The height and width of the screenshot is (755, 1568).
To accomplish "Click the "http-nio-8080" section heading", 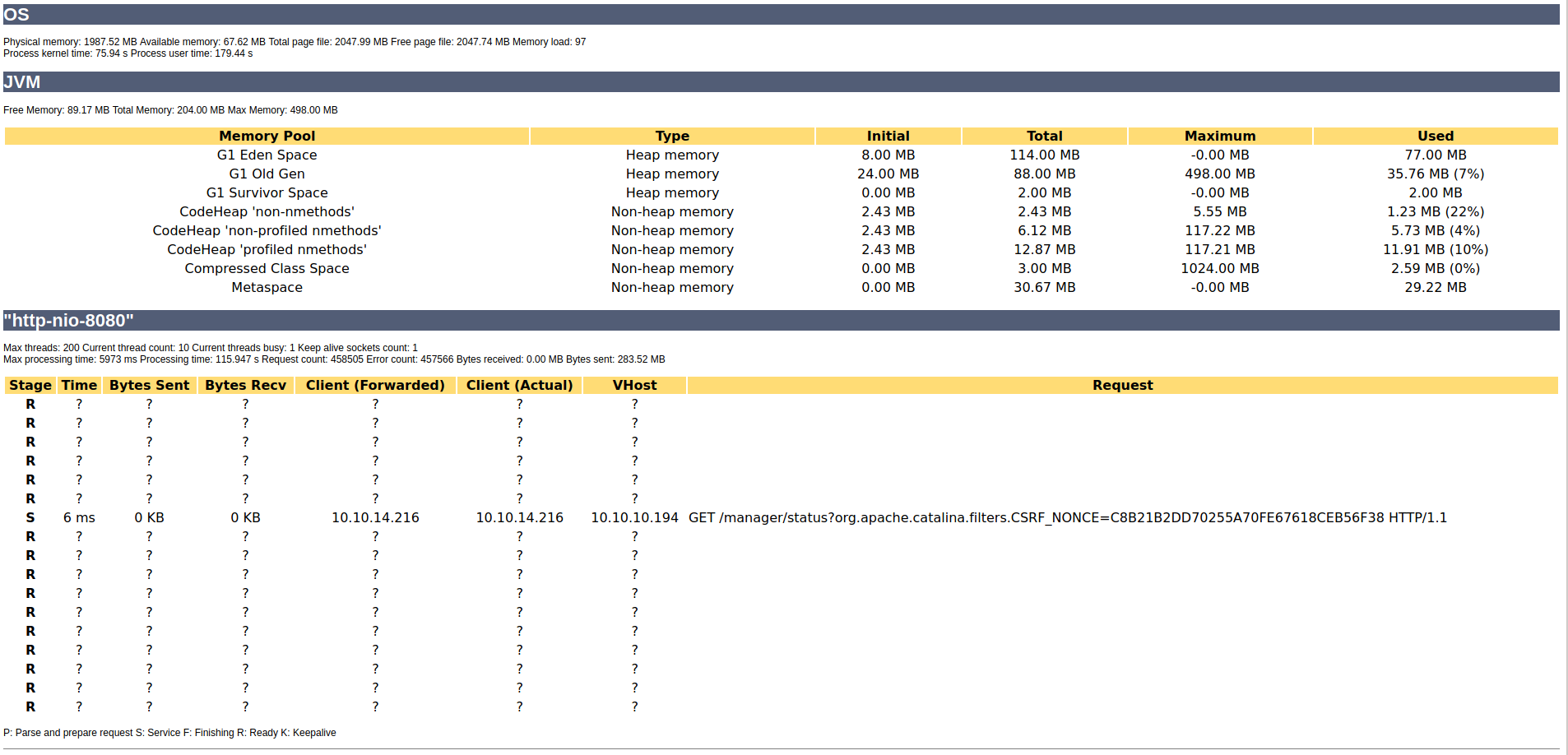I will click(68, 321).
